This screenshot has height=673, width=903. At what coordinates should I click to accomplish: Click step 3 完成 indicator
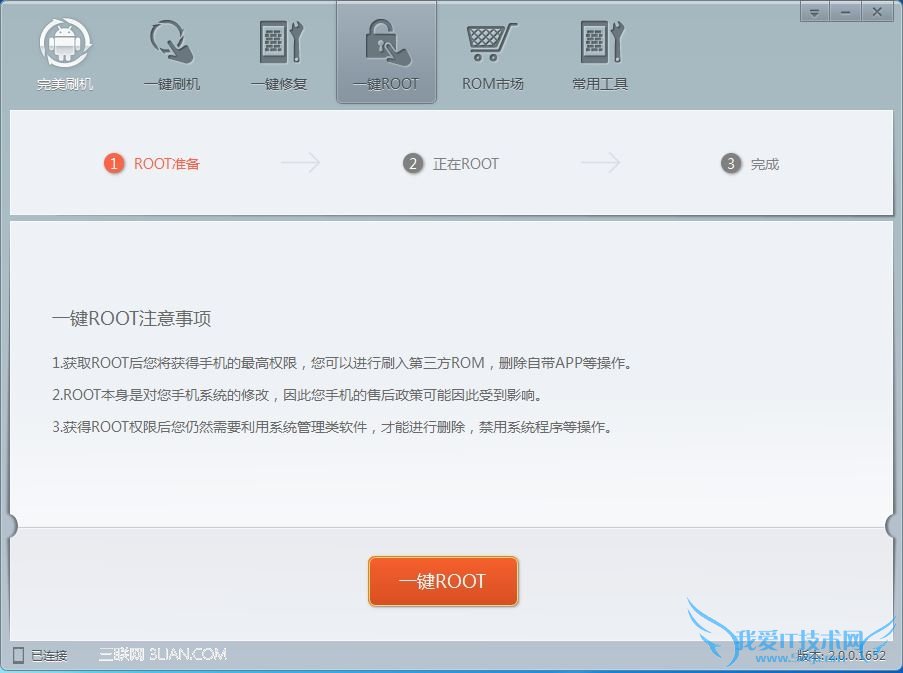click(x=750, y=164)
